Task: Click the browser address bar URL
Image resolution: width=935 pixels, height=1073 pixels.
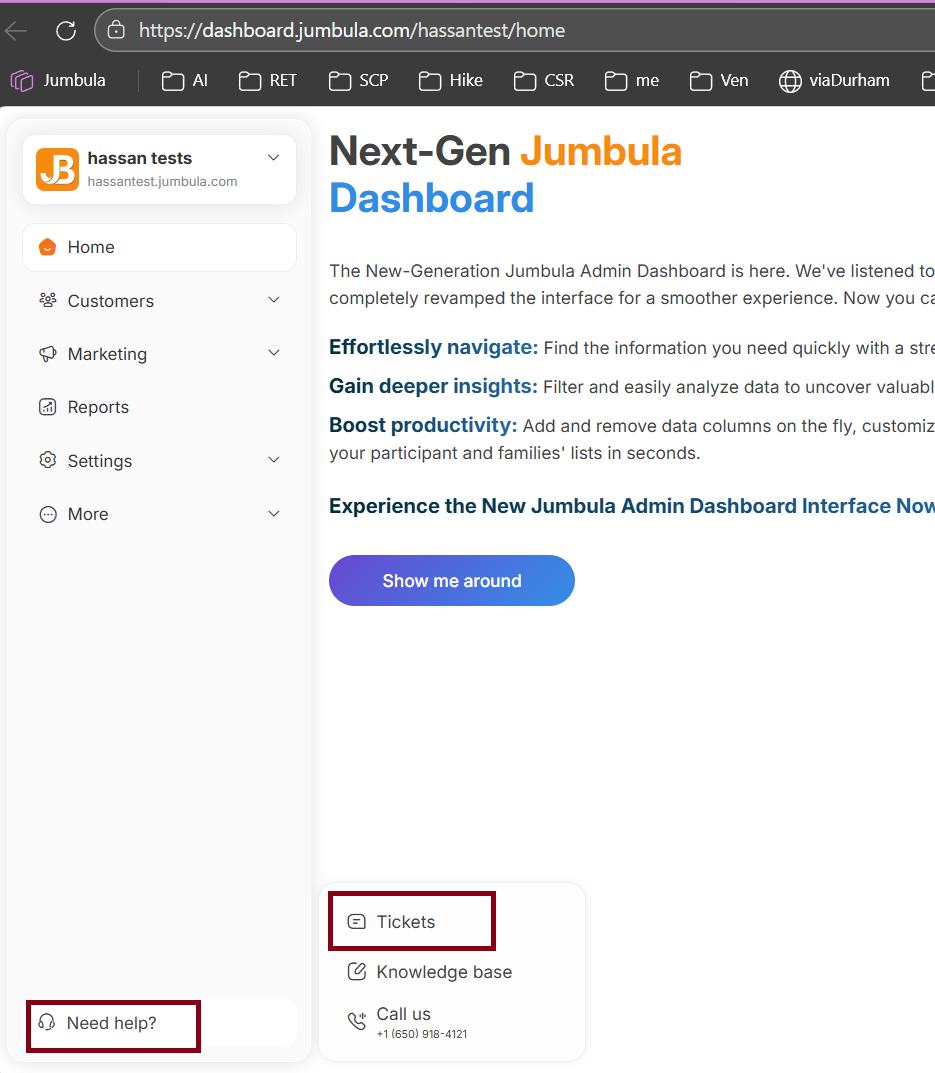Action: 351,31
